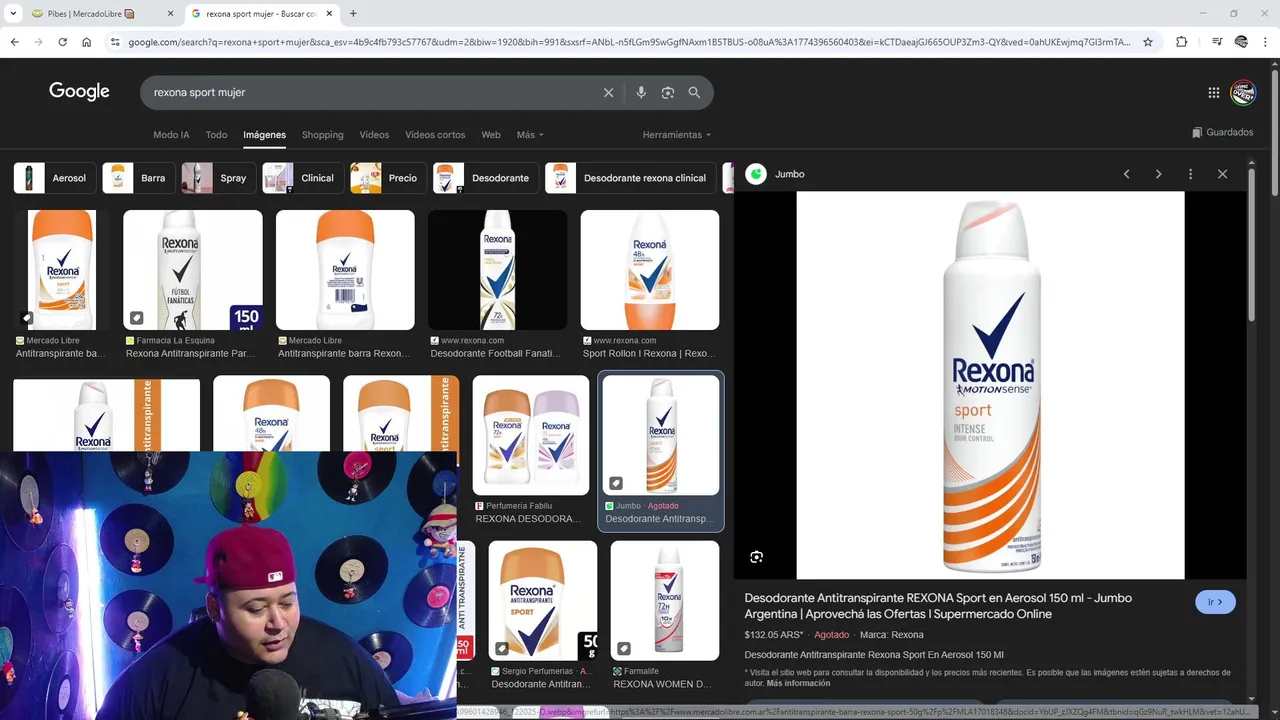1280x720 pixels.
Task: Bookmark this page with the star icon
Action: 1148,42
